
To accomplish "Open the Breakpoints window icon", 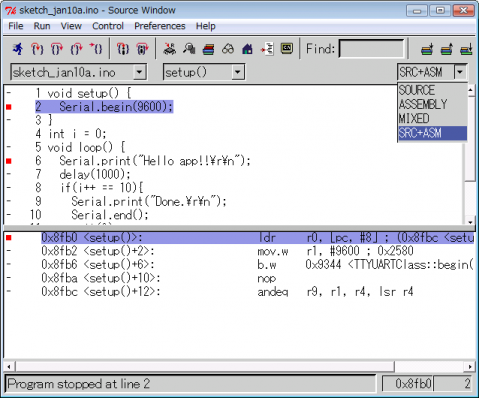I will 267,49.
